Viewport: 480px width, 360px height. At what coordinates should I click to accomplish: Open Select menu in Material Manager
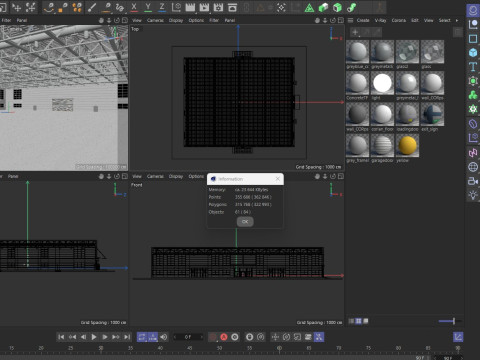pyautogui.click(x=444, y=20)
